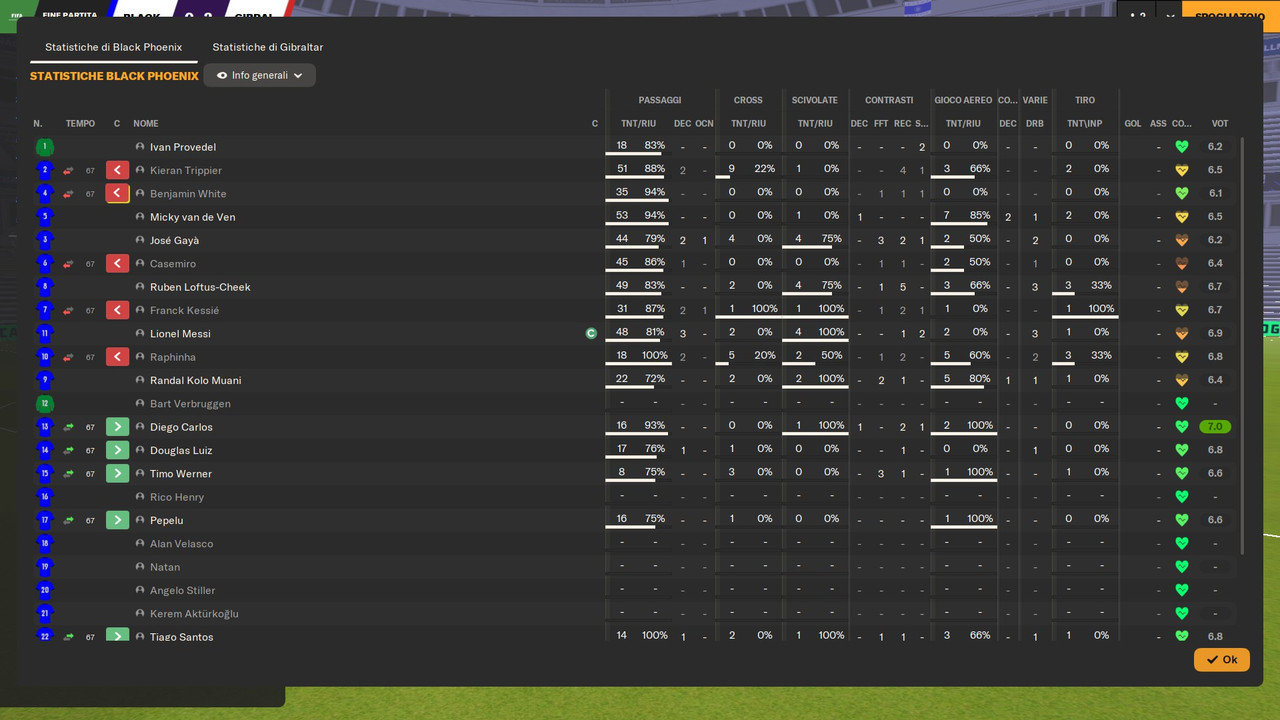Click the green substituted-on arrow for Pepelu
The width and height of the screenshot is (1280, 720).
point(118,520)
